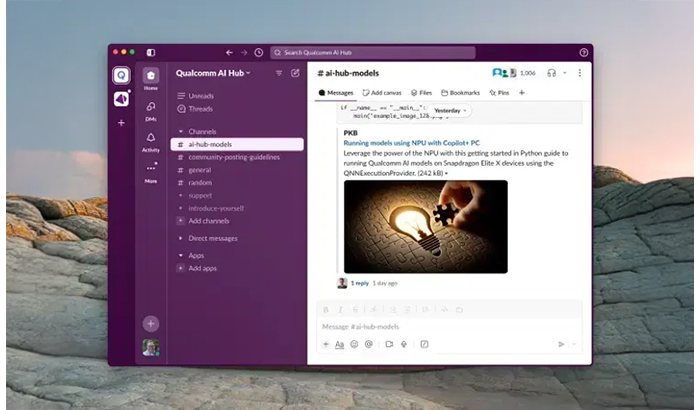Open the attach plus button in composer
The width and height of the screenshot is (700, 410).
pyautogui.click(x=326, y=344)
